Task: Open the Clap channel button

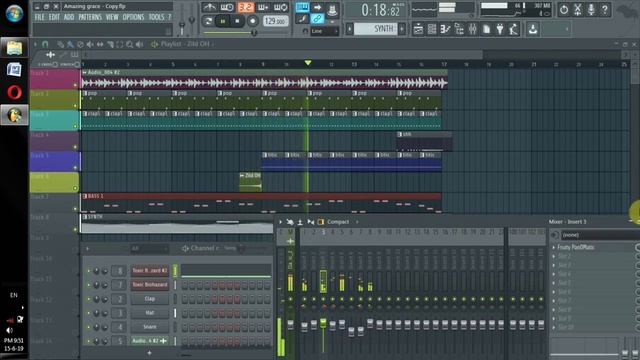Action: tap(150, 299)
